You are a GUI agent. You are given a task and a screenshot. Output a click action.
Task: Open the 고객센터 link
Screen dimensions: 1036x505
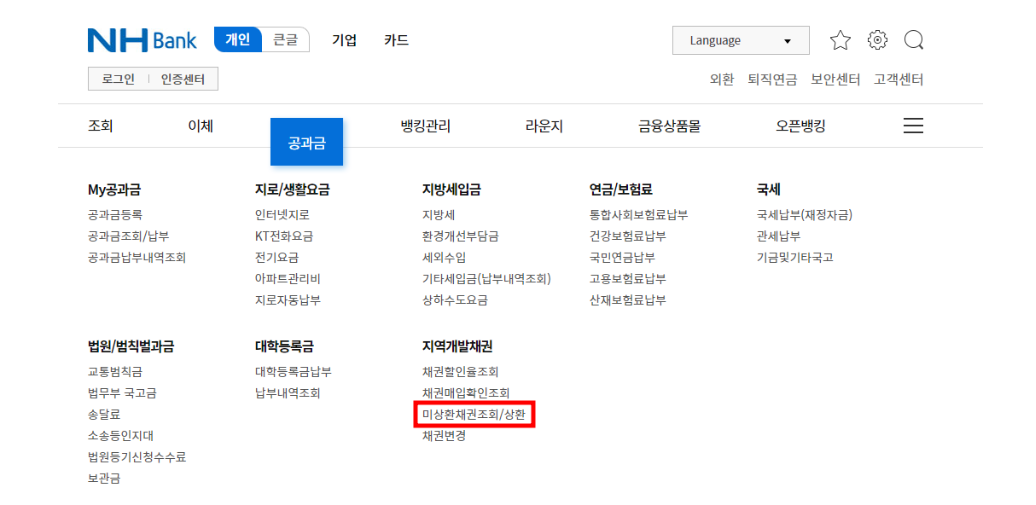point(899,80)
